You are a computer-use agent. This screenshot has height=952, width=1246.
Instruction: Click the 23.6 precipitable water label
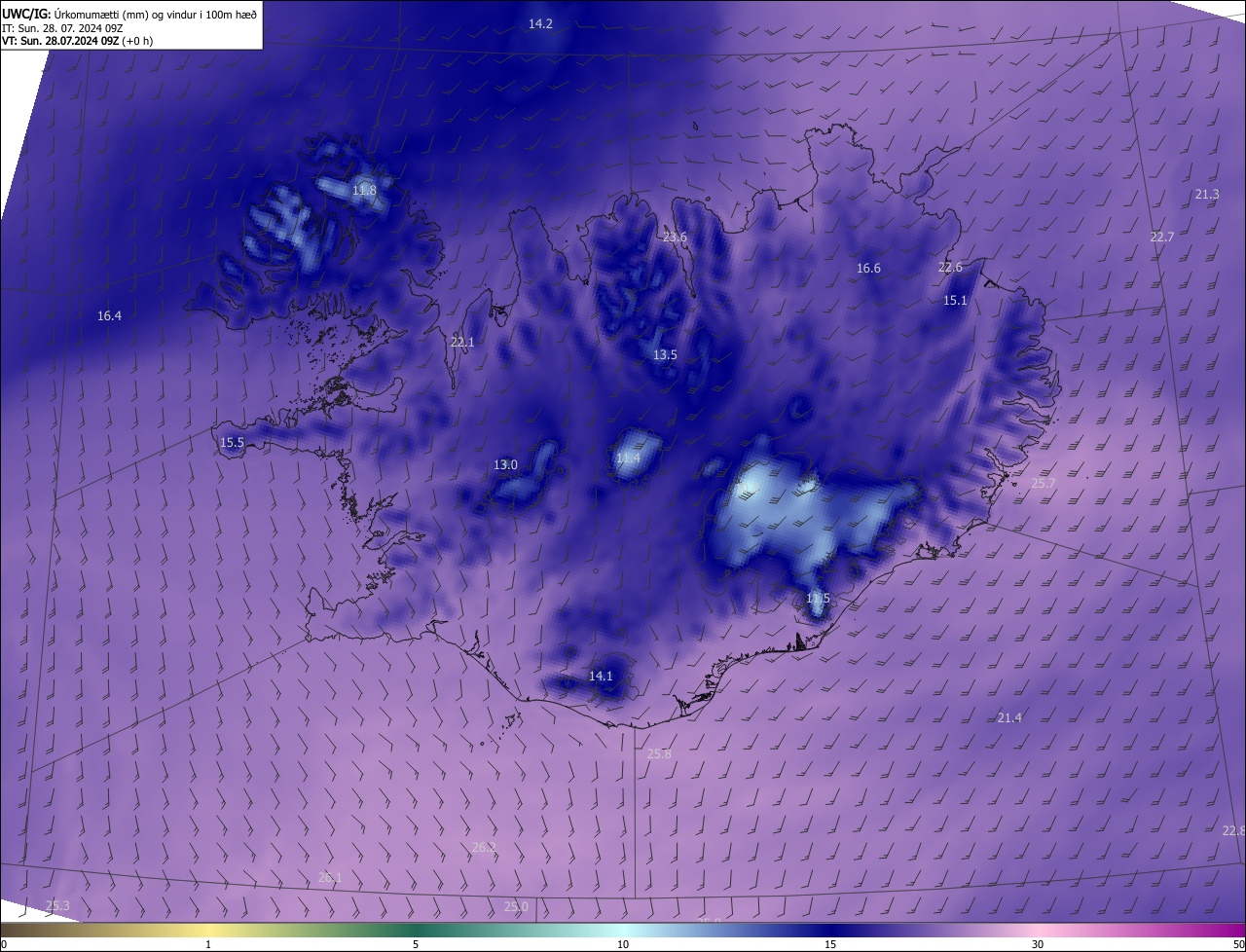click(675, 237)
